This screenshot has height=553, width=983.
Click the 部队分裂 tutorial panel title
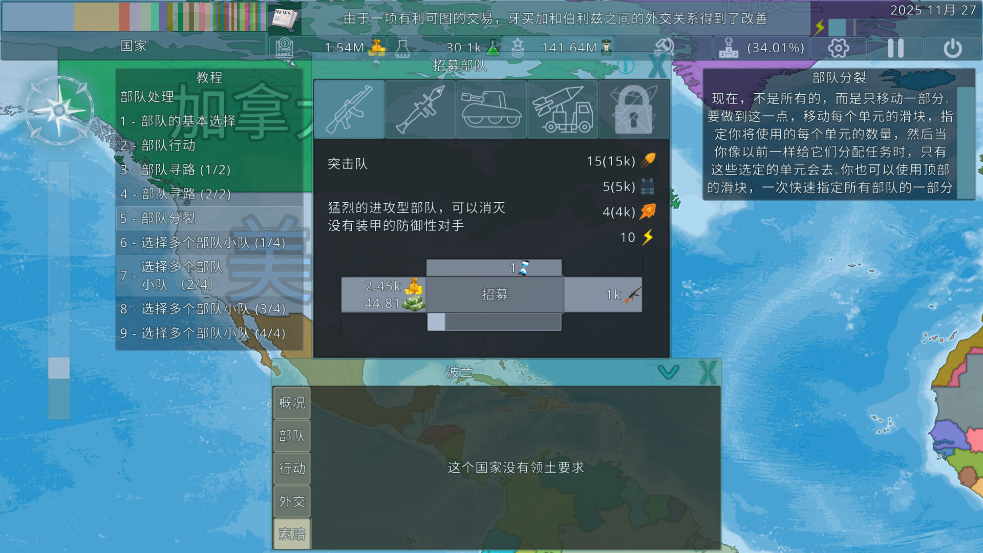point(839,78)
